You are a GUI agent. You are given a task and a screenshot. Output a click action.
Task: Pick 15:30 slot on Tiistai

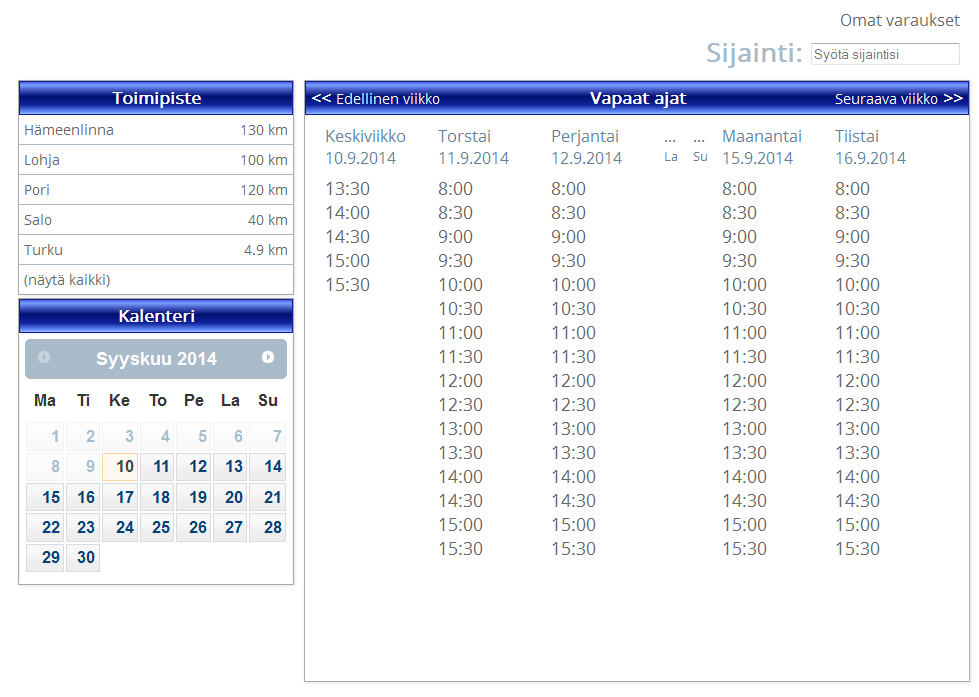pyautogui.click(x=857, y=548)
